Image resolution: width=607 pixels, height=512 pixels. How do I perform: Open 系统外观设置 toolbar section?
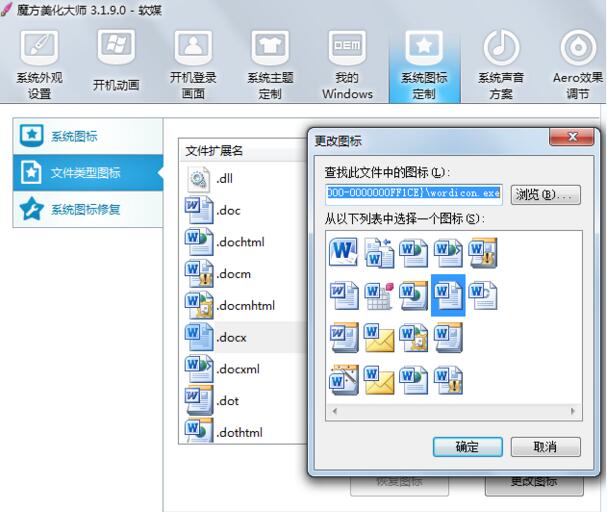(39, 65)
